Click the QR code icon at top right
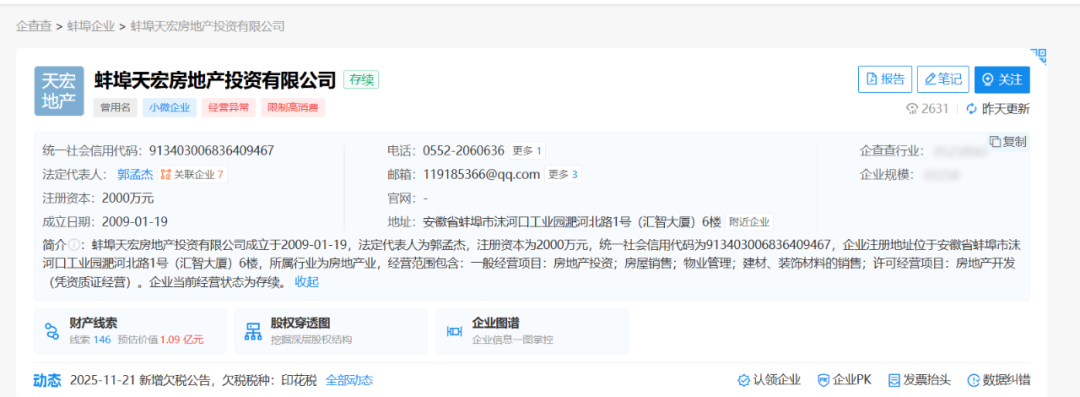This screenshot has height=397, width=1080. (1039, 56)
